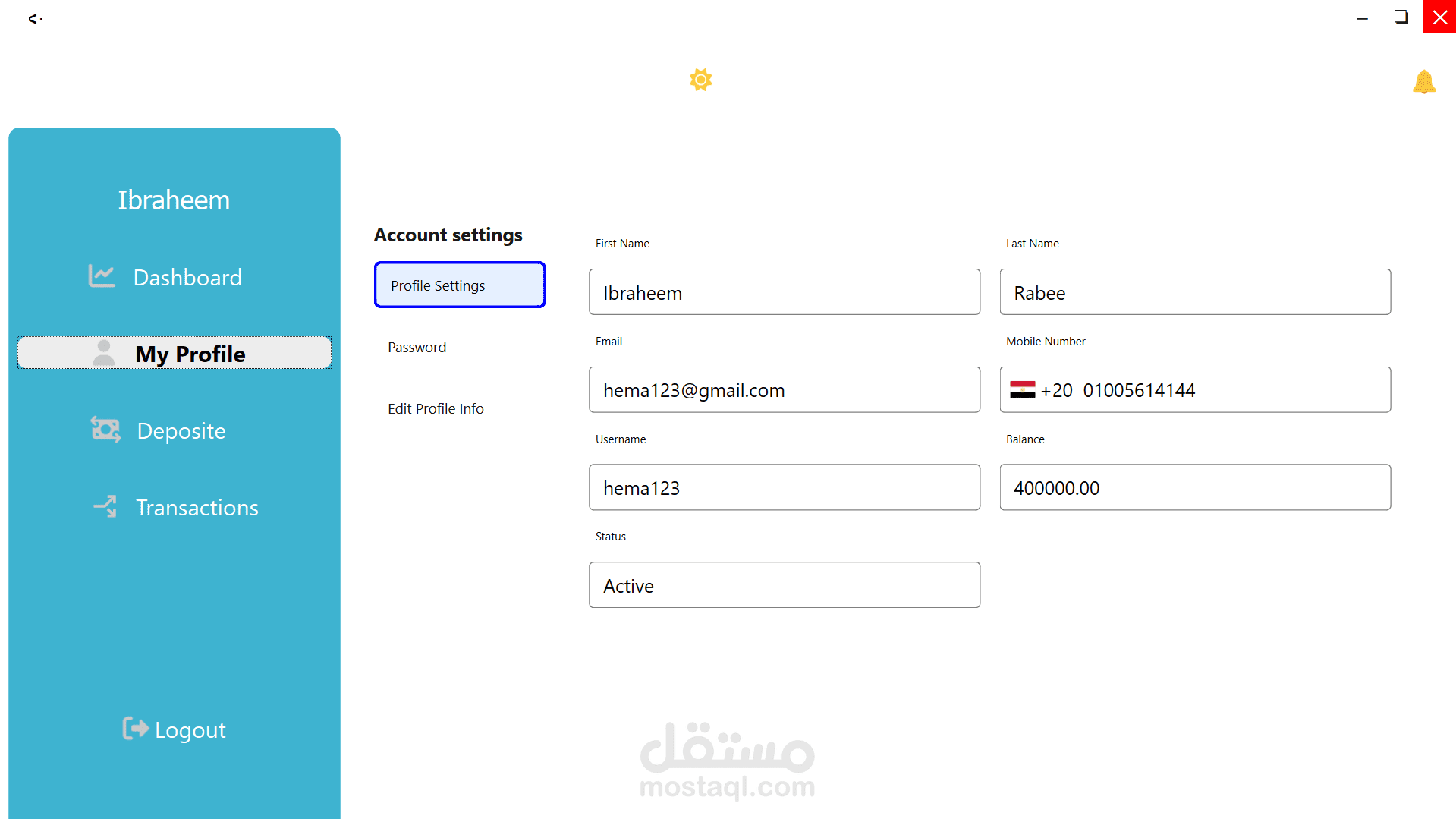Click the Username field hema123
1456x819 pixels.
tap(785, 487)
